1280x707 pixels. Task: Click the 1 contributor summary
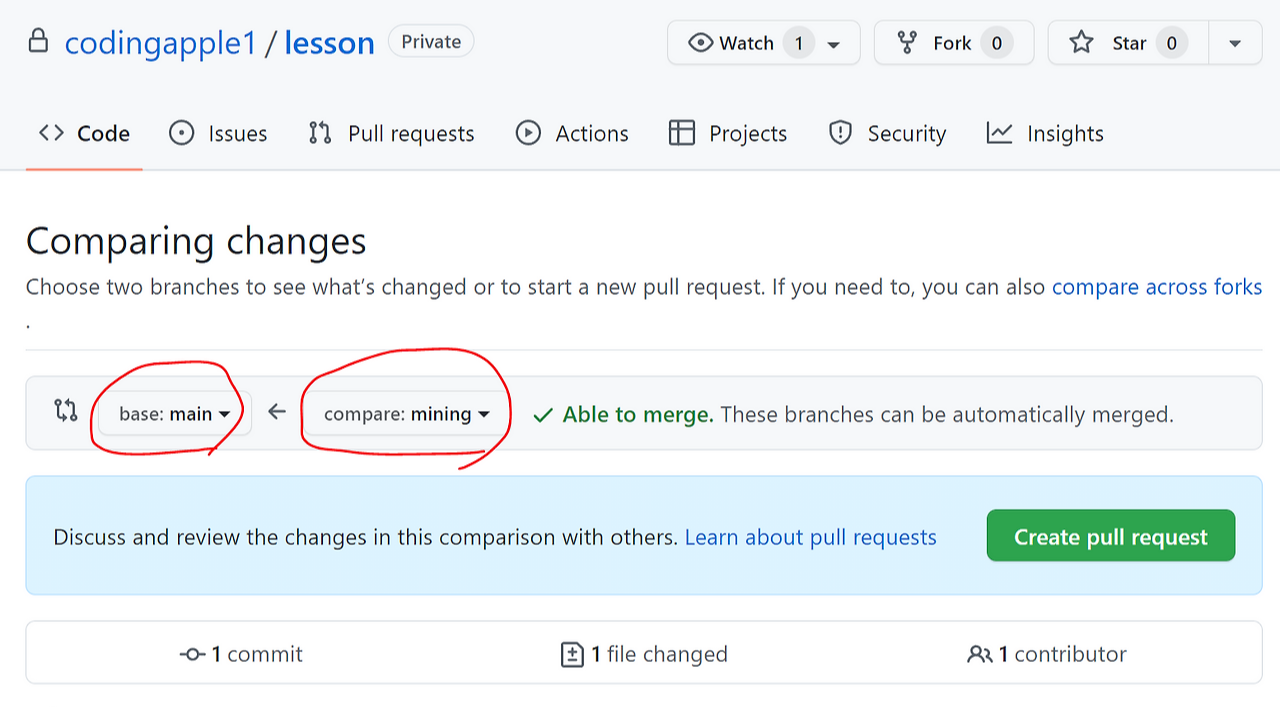[x=1047, y=654]
